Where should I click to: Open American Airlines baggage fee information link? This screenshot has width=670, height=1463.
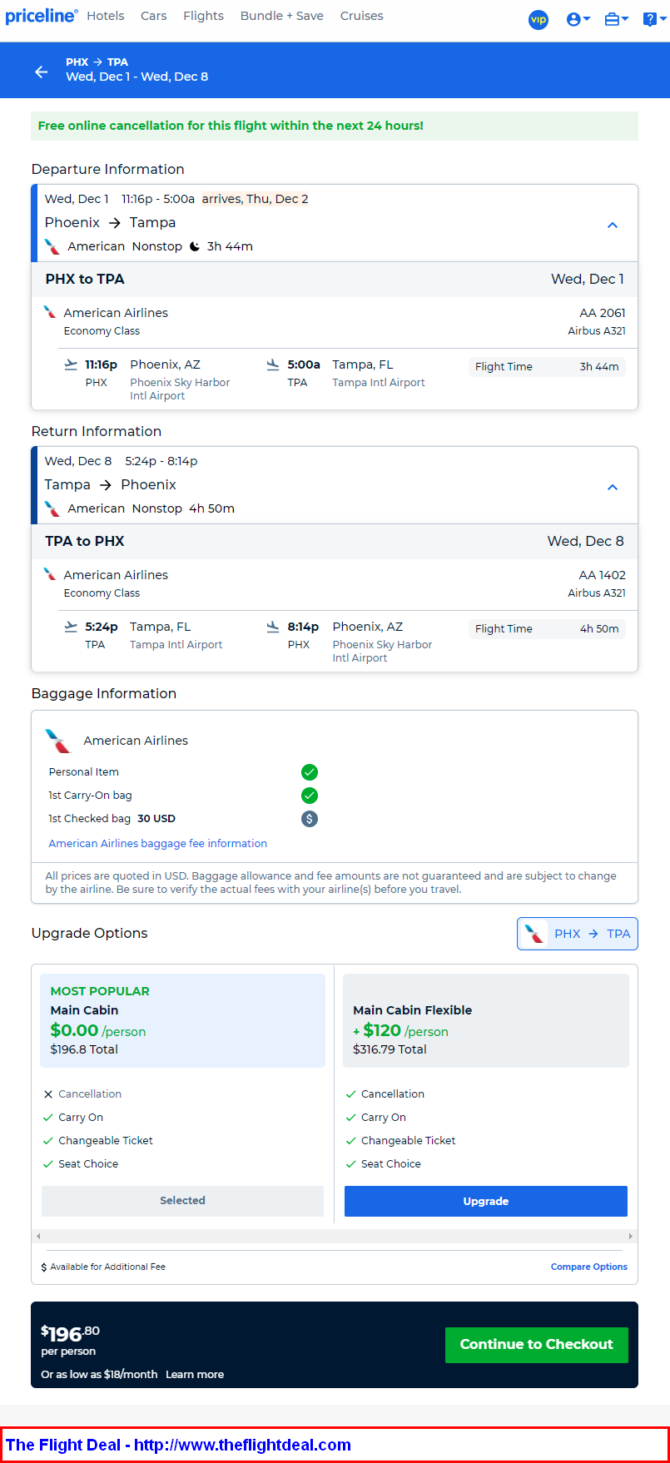158,844
